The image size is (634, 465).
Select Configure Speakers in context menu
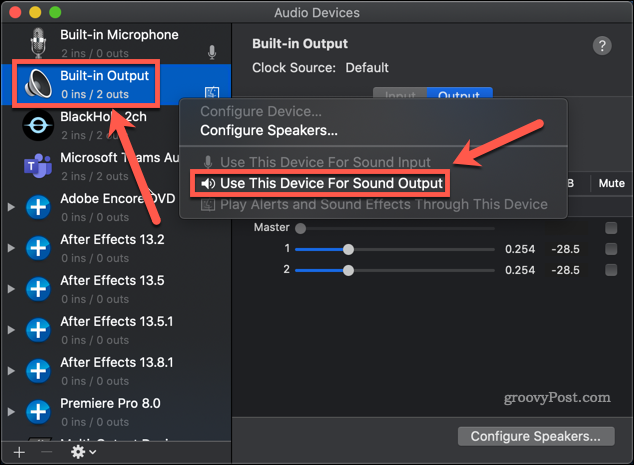[x=268, y=130]
